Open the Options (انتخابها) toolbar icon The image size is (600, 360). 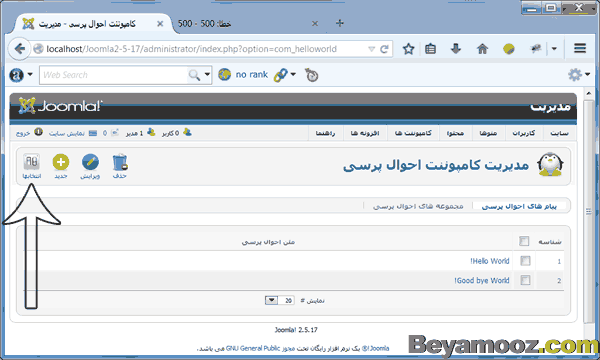tap(31, 163)
